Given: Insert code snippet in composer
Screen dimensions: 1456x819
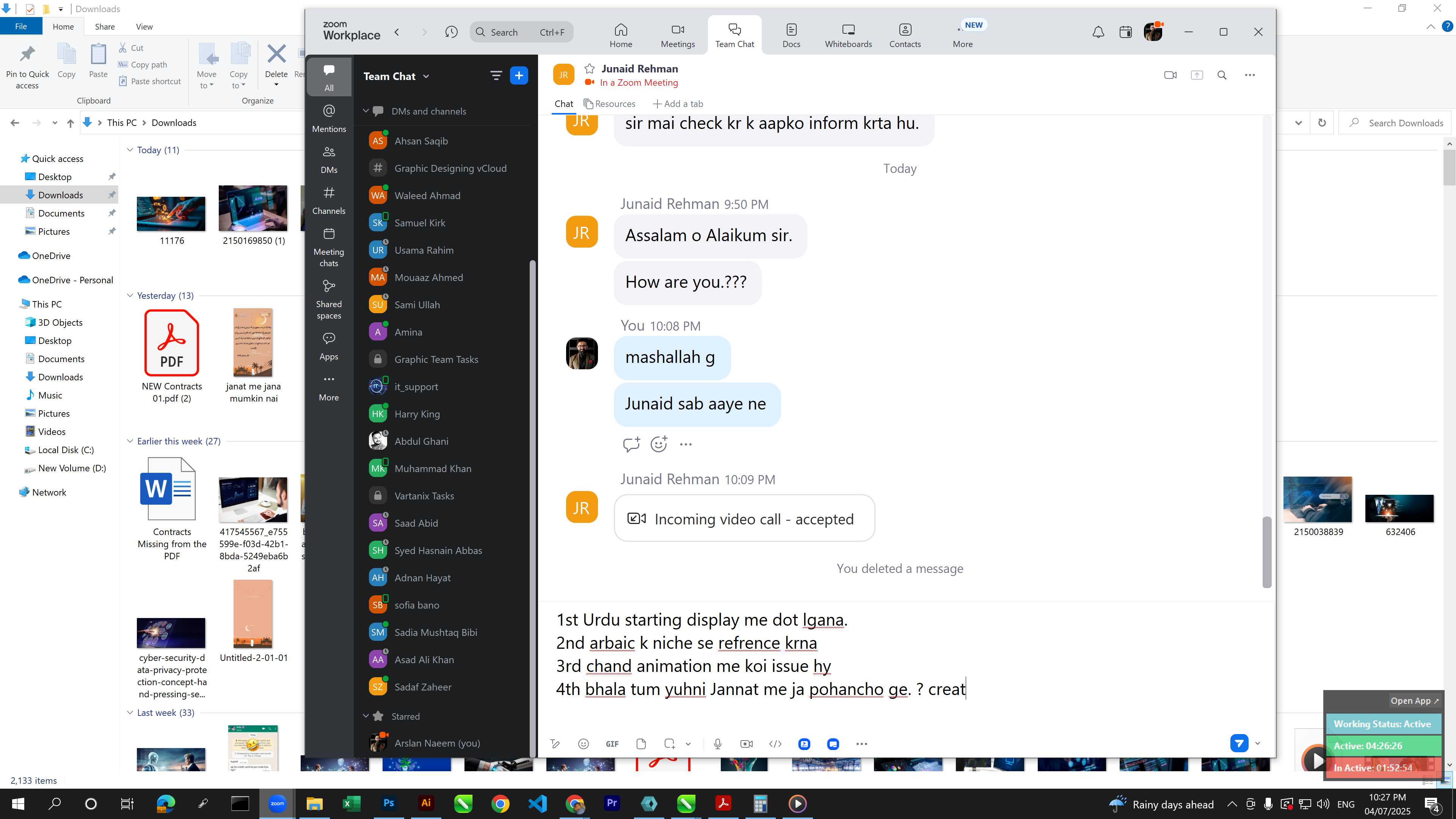Looking at the screenshot, I should click(775, 744).
